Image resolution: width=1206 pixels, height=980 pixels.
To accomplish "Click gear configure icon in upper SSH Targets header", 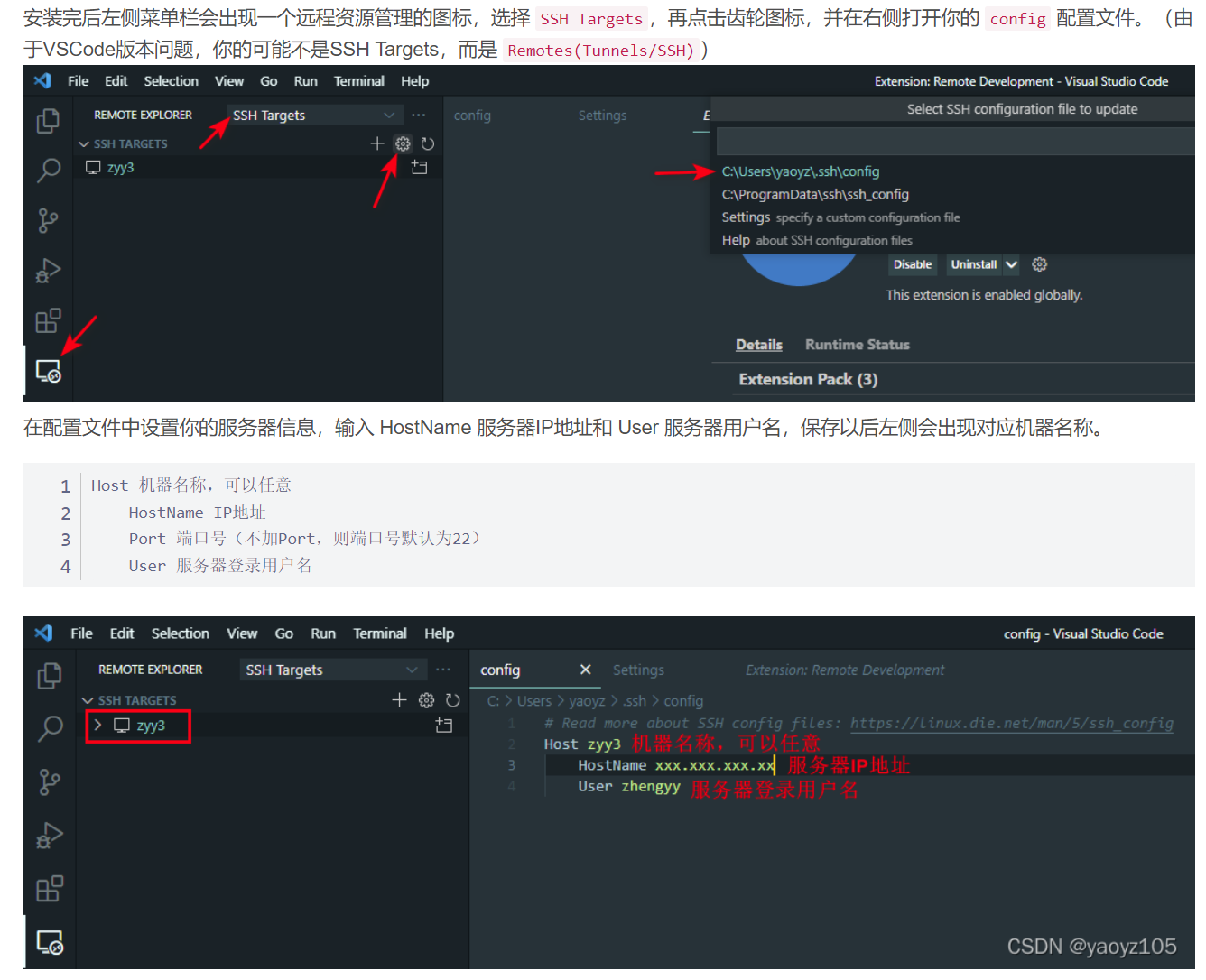I will pyautogui.click(x=403, y=143).
